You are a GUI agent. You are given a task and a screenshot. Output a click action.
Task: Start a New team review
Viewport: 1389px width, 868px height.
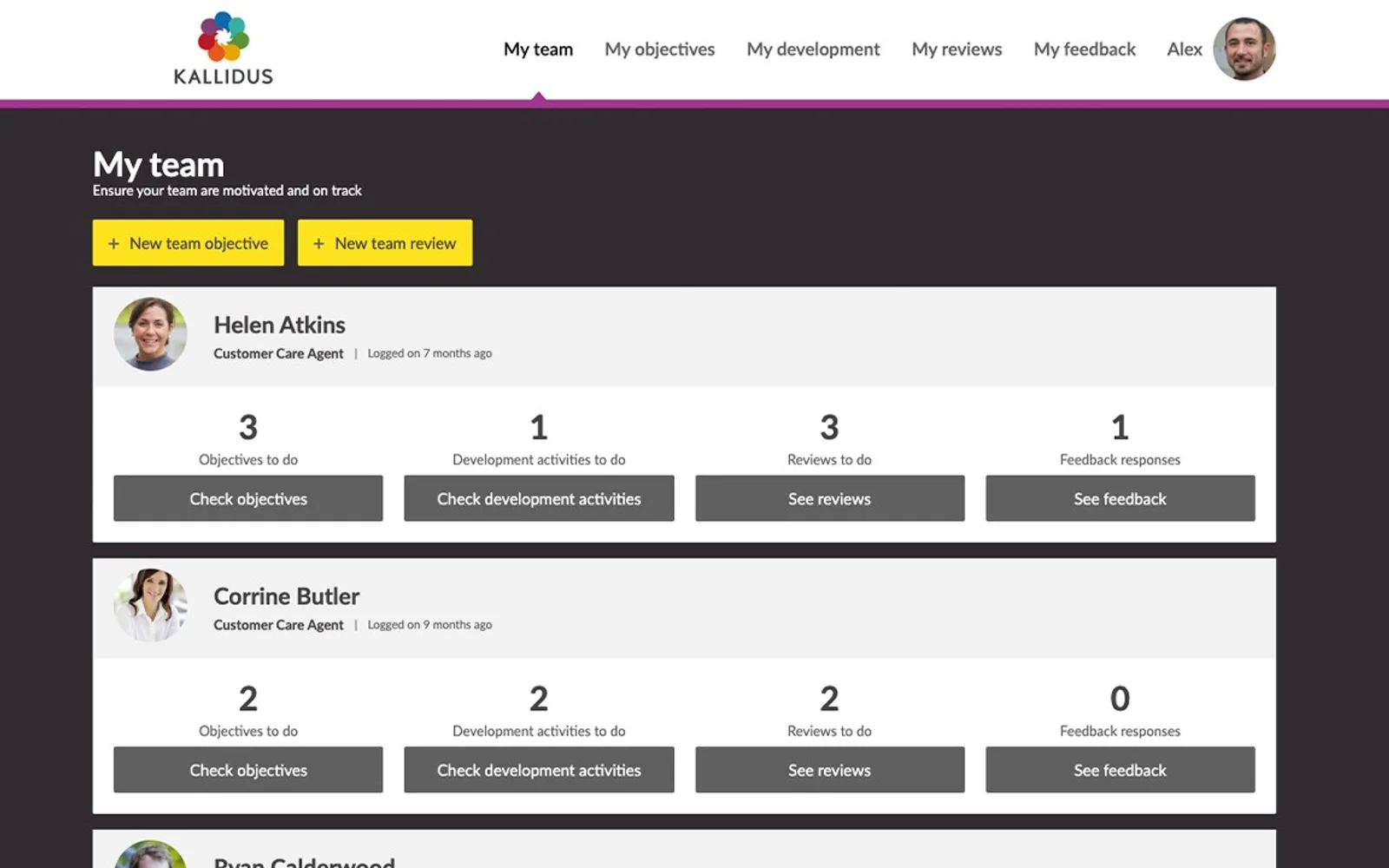pyautogui.click(x=385, y=243)
